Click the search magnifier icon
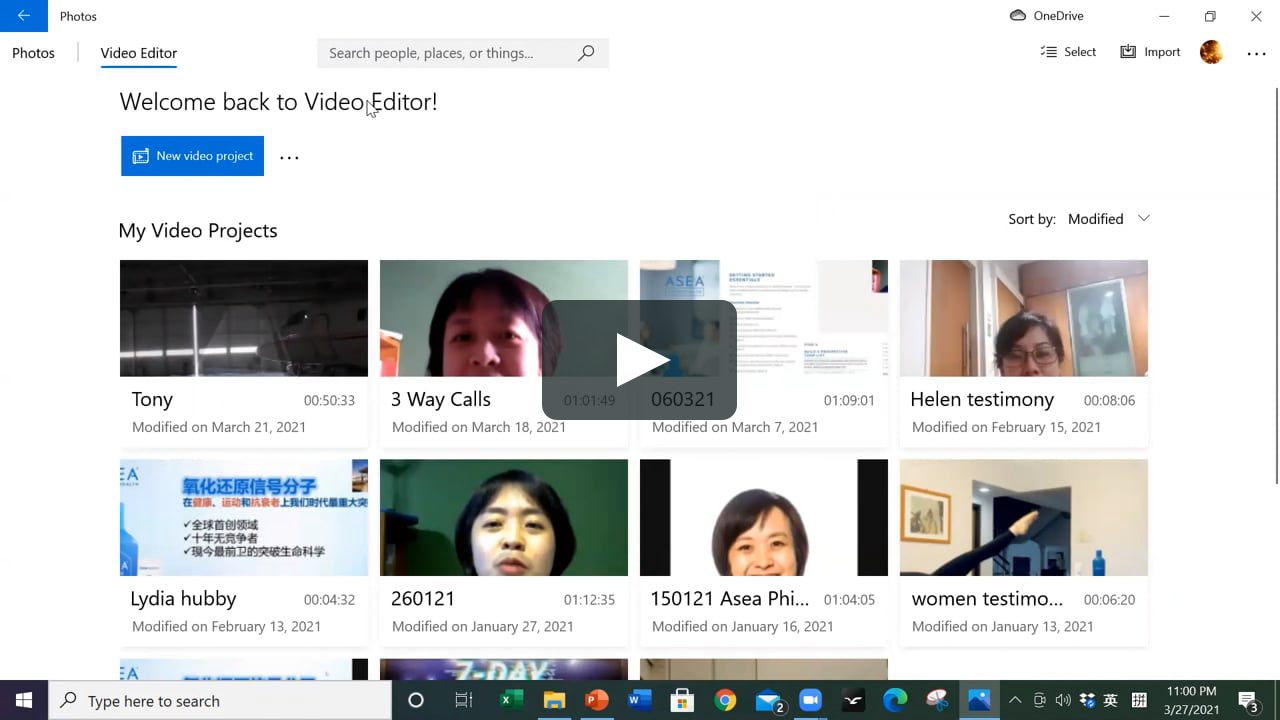The height and width of the screenshot is (720, 1280). coord(586,53)
